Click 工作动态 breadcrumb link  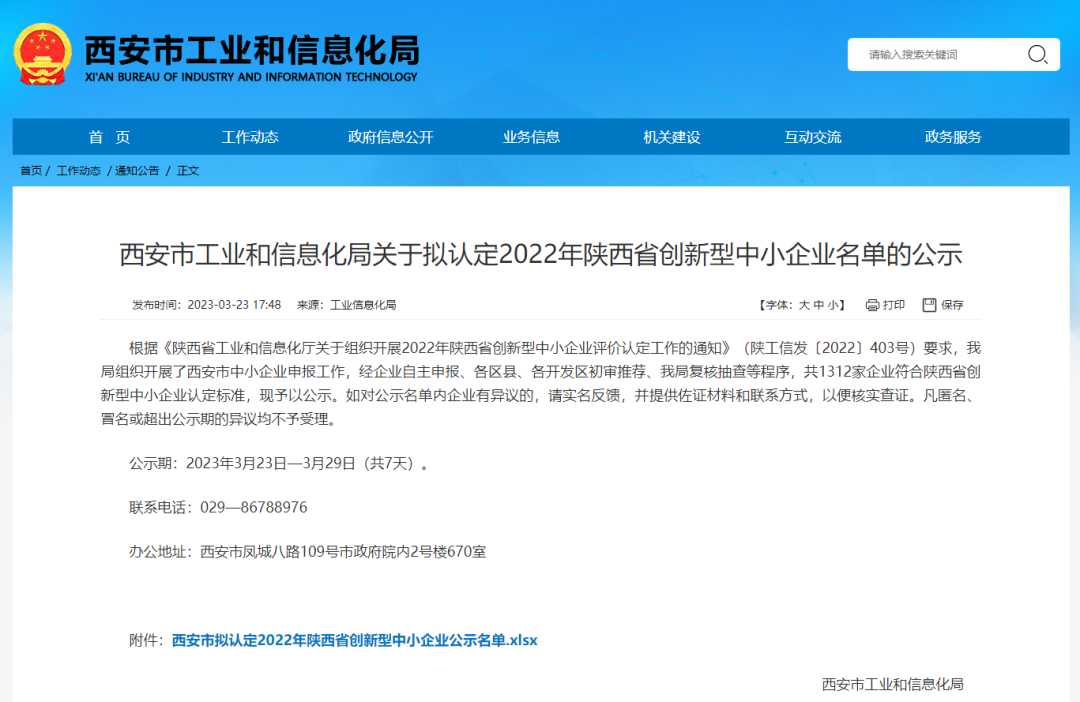[x=79, y=171]
